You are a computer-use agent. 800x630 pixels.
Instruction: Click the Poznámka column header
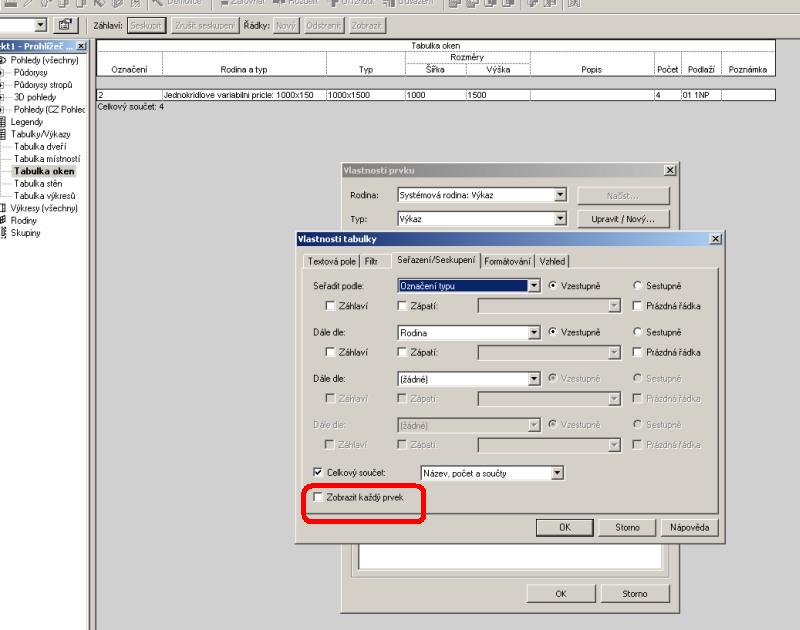point(748,69)
